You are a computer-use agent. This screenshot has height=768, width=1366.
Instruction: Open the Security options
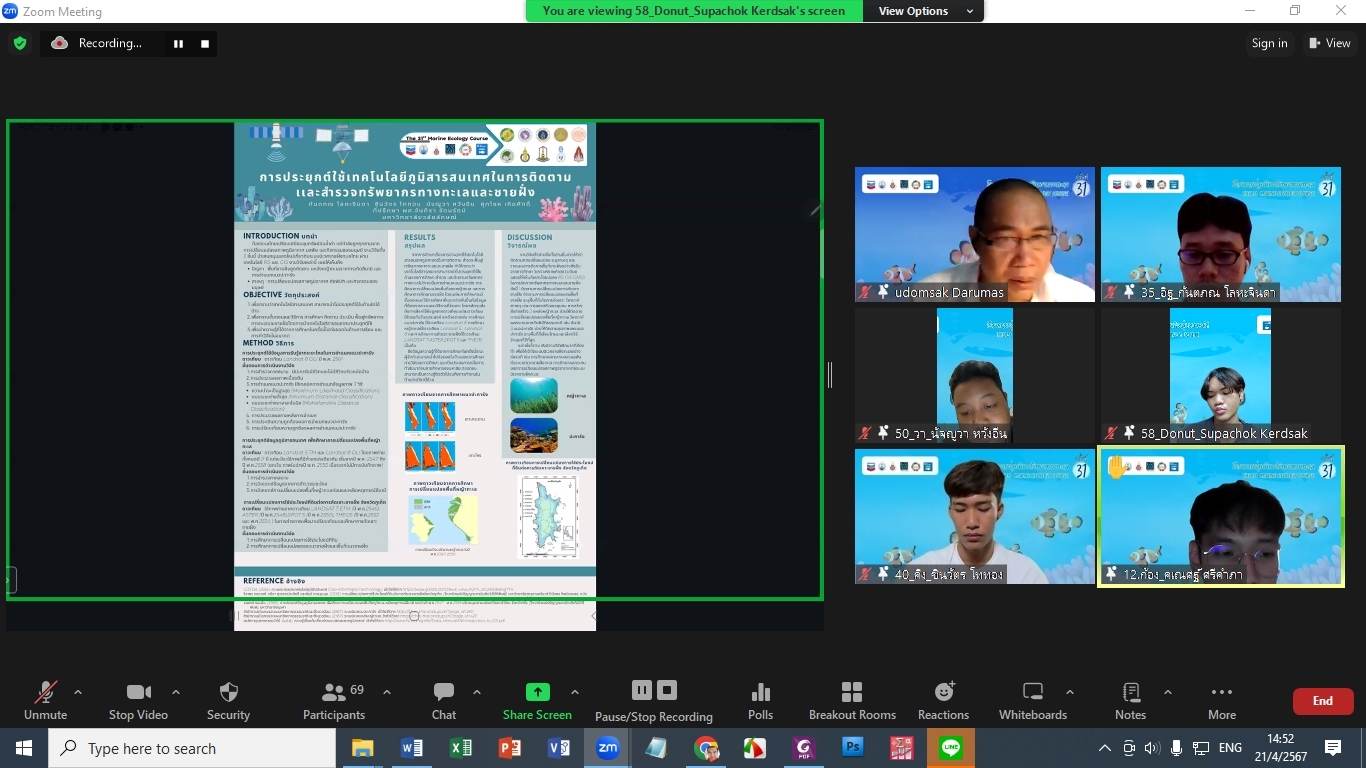pyautogui.click(x=228, y=700)
